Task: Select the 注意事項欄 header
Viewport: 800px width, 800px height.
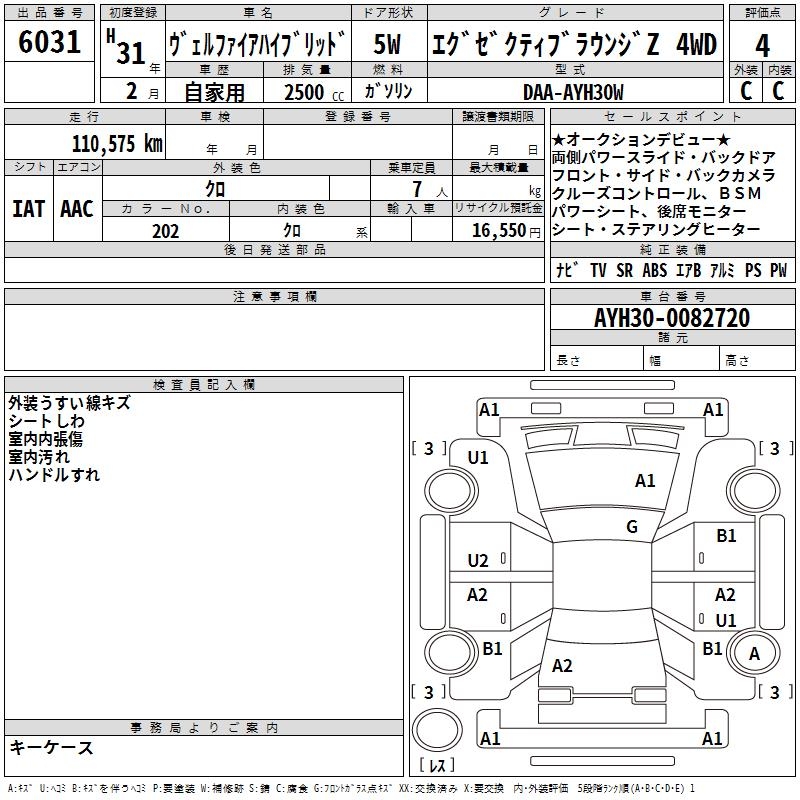Action: coord(274,296)
